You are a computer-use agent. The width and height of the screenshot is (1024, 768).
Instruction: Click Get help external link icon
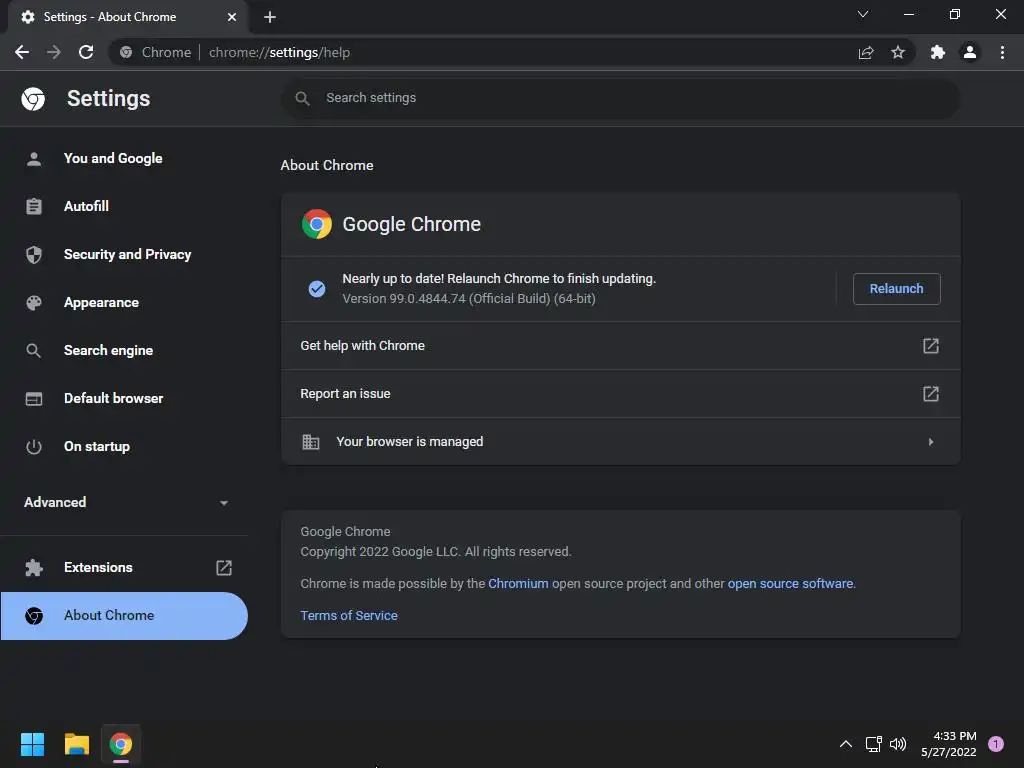(x=931, y=345)
